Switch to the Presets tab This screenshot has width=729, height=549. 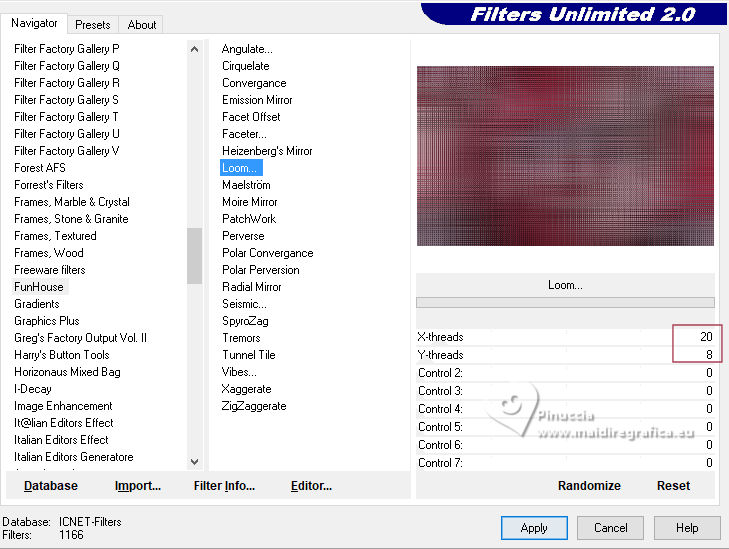[x=93, y=25]
